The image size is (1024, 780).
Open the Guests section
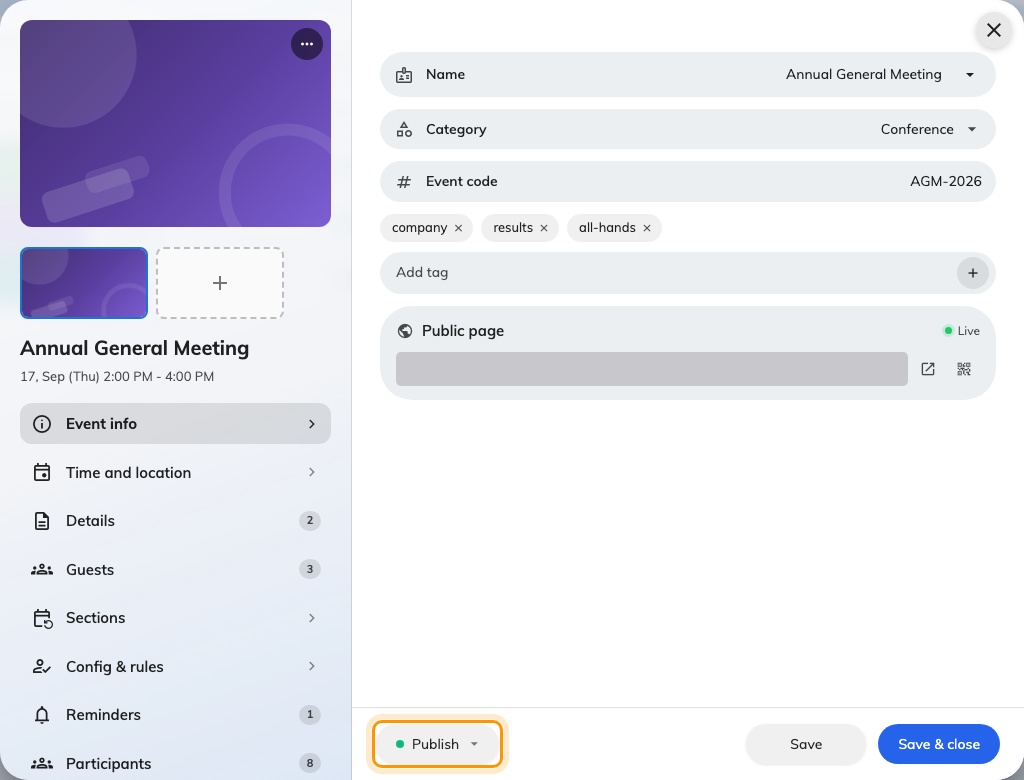pos(175,570)
